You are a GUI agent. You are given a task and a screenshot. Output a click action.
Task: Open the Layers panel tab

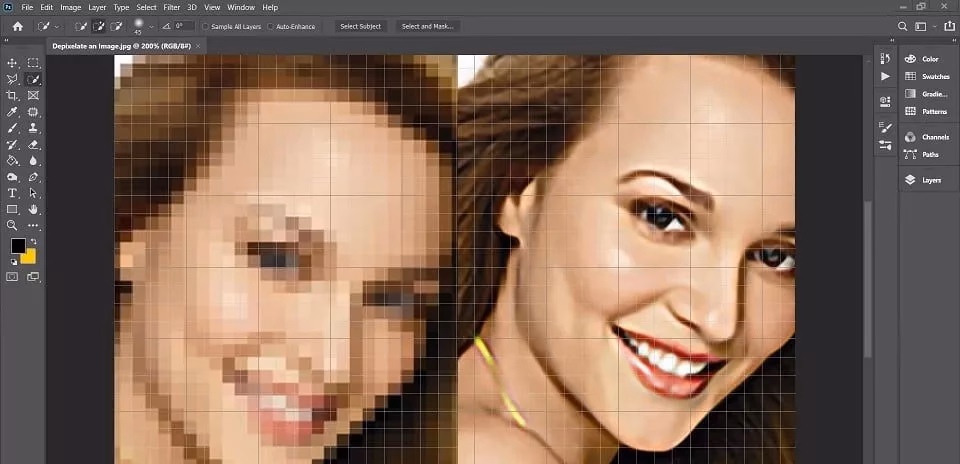click(923, 180)
